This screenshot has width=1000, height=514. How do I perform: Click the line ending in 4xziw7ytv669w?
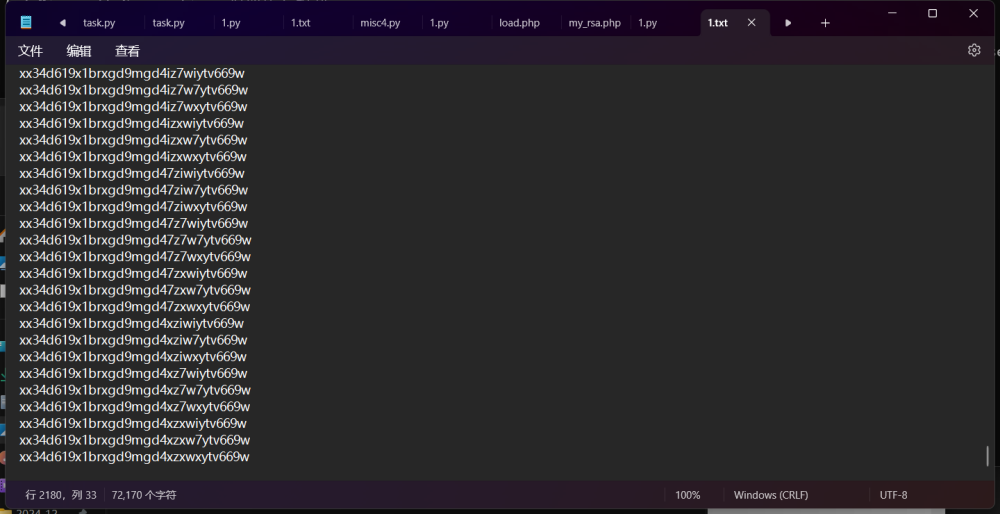(133, 340)
